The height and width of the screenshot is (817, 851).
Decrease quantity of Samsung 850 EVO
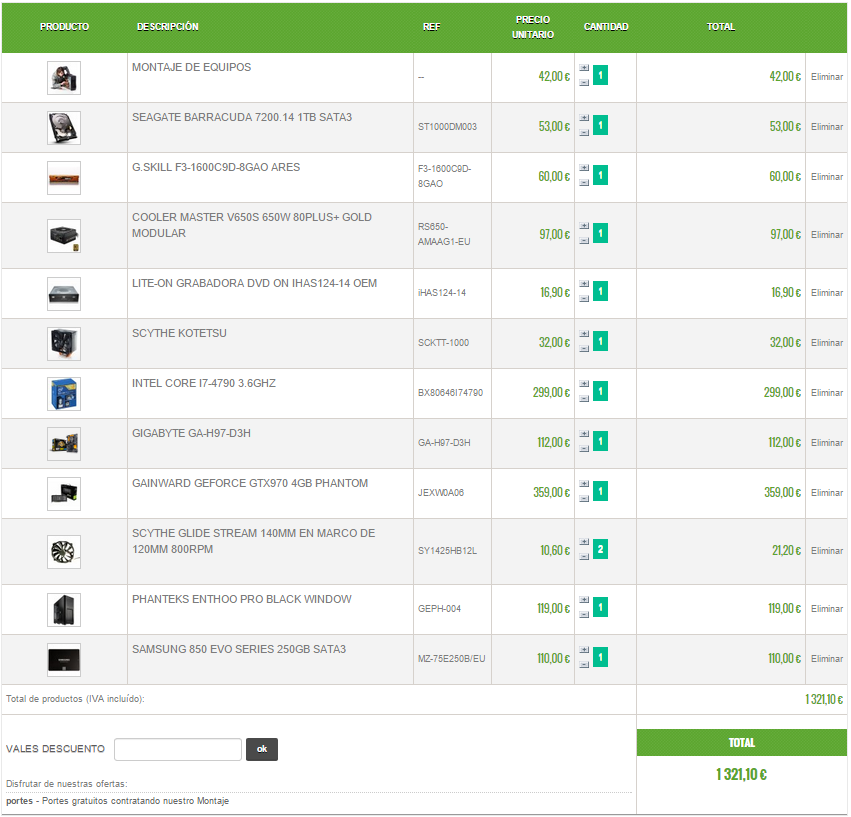[x=584, y=664]
